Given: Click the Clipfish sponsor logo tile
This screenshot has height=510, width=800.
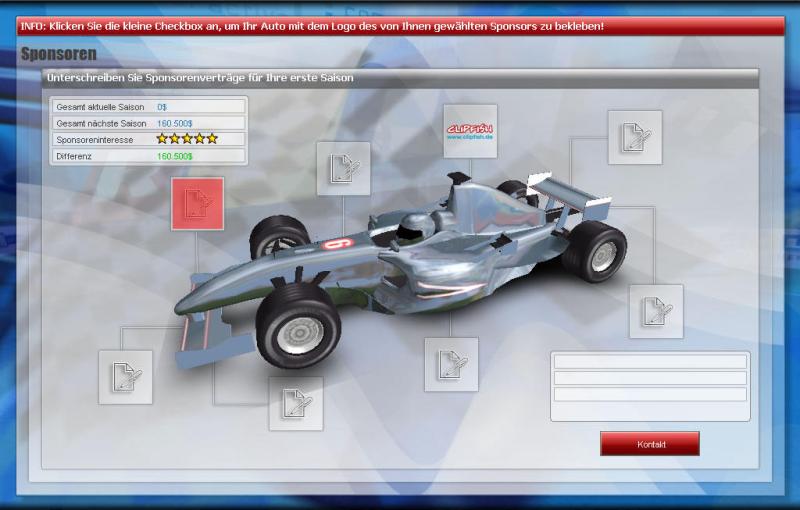Looking at the screenshot, I should click(470, 131).
